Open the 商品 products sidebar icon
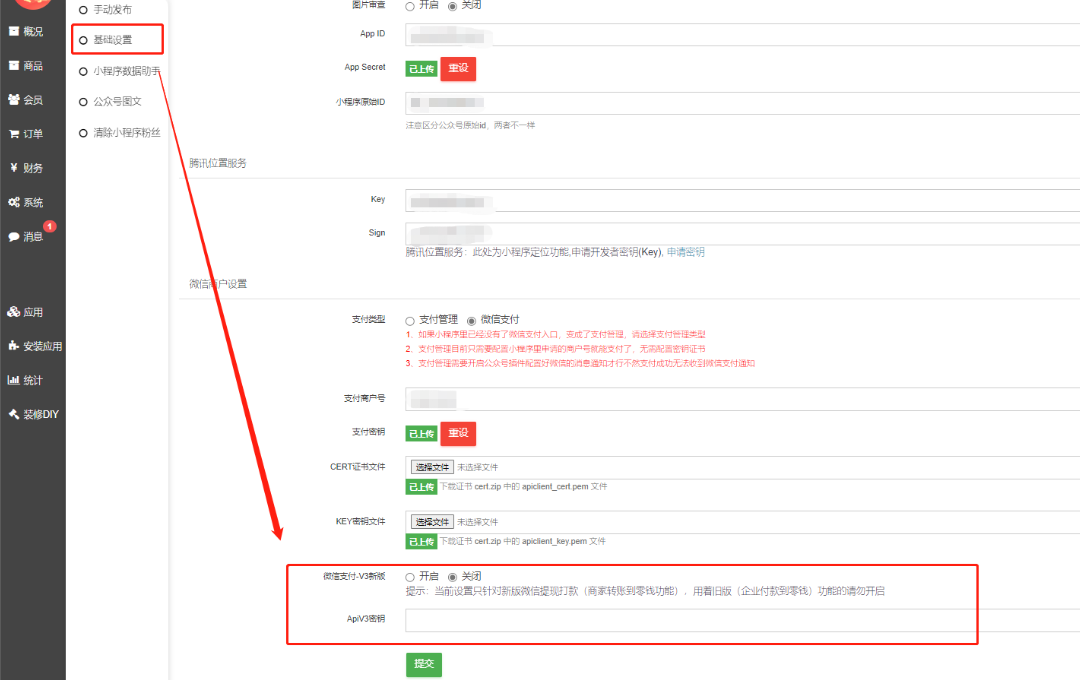Viewport: 1080px width, 680px height. [x=14, y=66]
